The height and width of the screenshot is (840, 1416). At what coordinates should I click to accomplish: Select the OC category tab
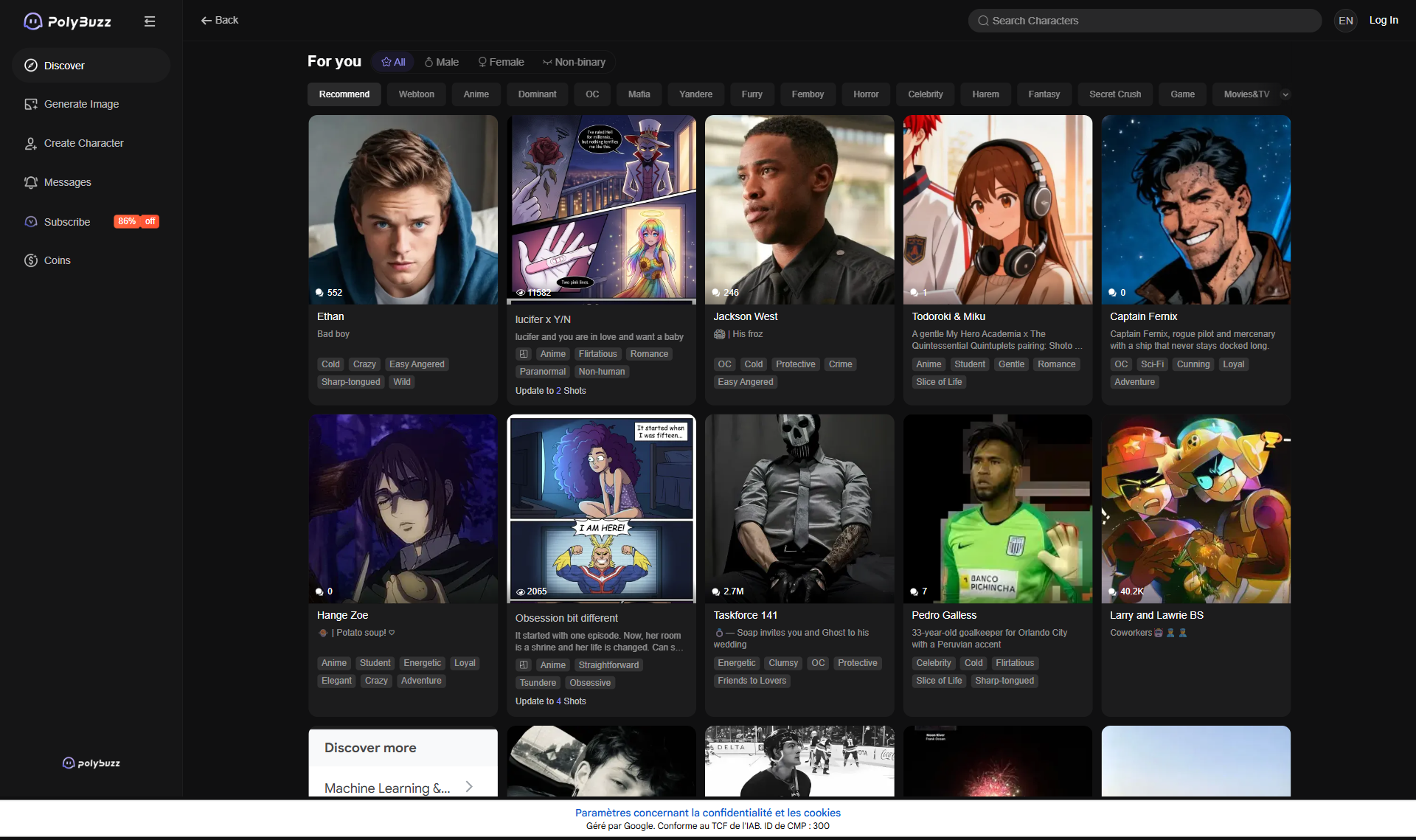[x=592, y=94]
